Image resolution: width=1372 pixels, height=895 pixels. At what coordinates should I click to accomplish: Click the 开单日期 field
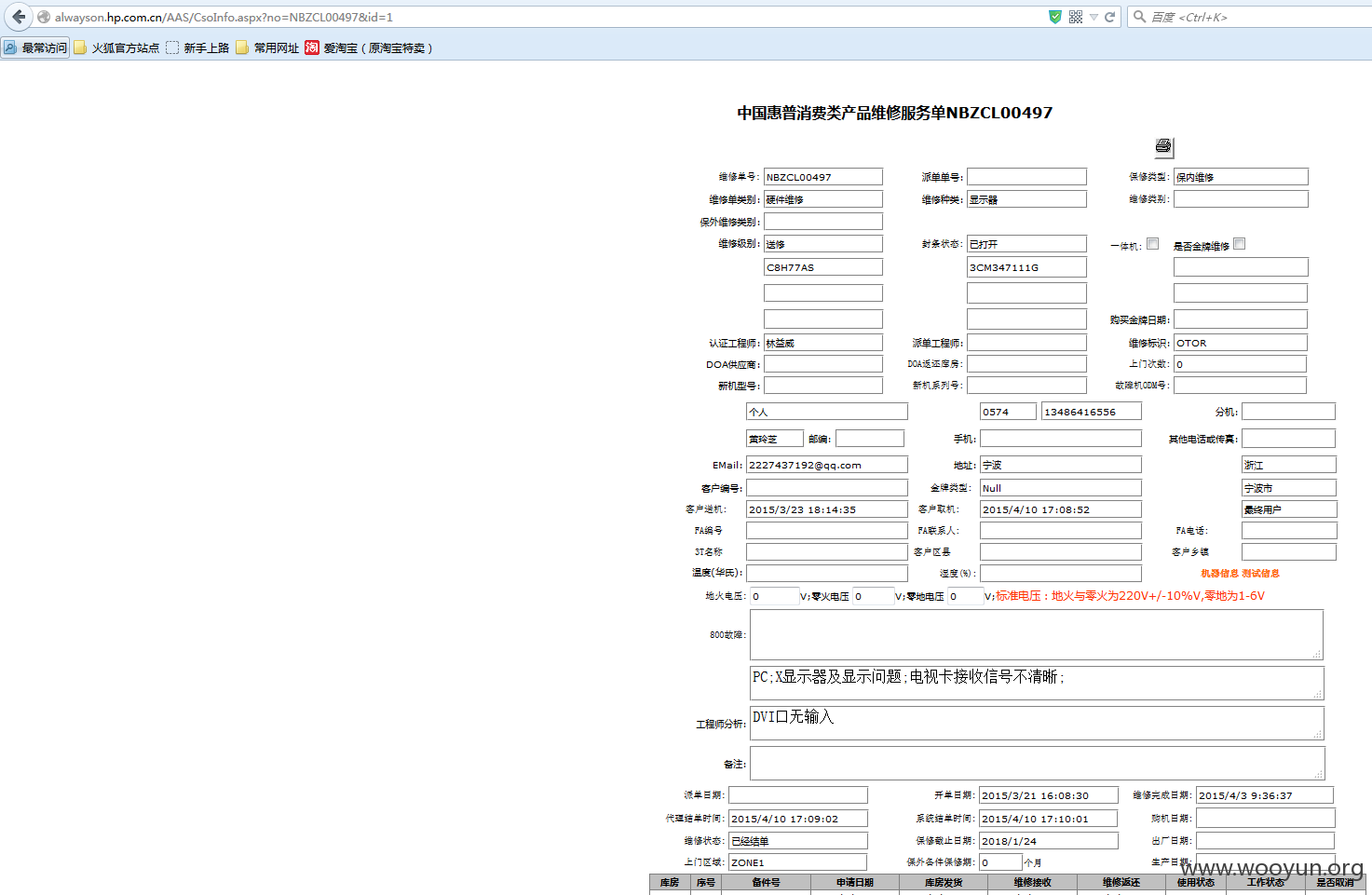(1049, 795)
